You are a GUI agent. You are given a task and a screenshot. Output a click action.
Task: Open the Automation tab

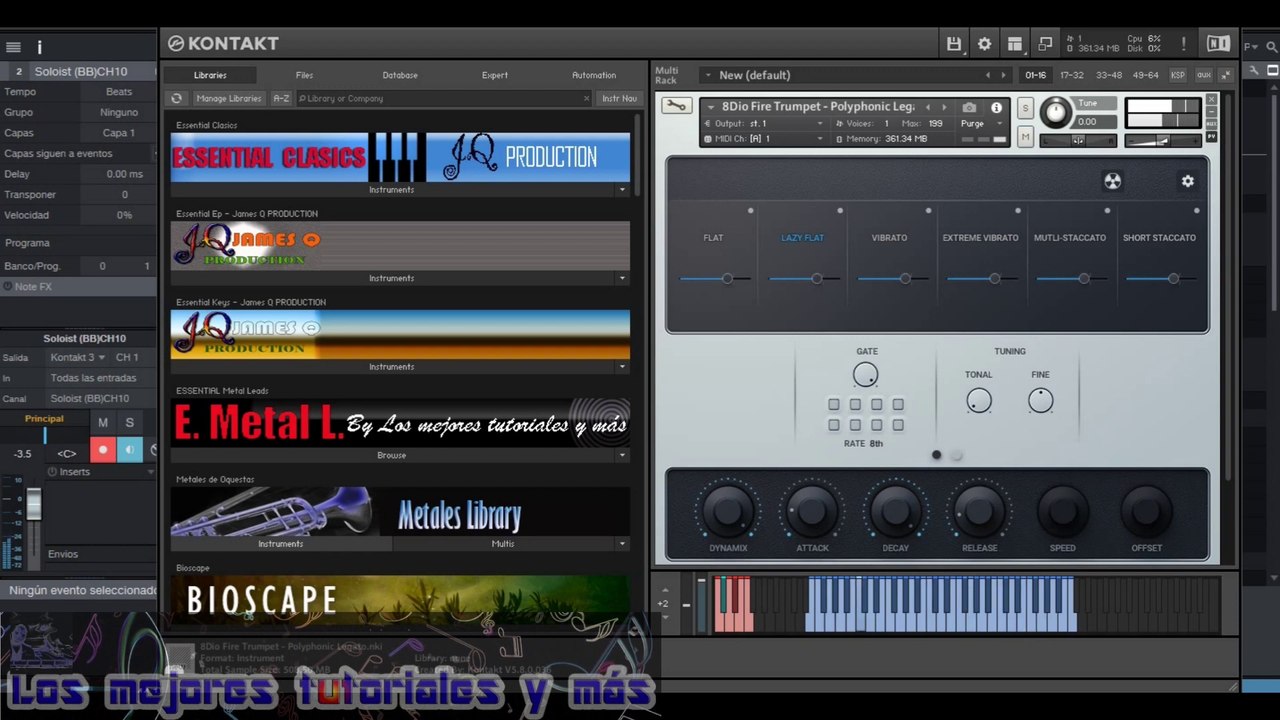[x=594, y=75]
